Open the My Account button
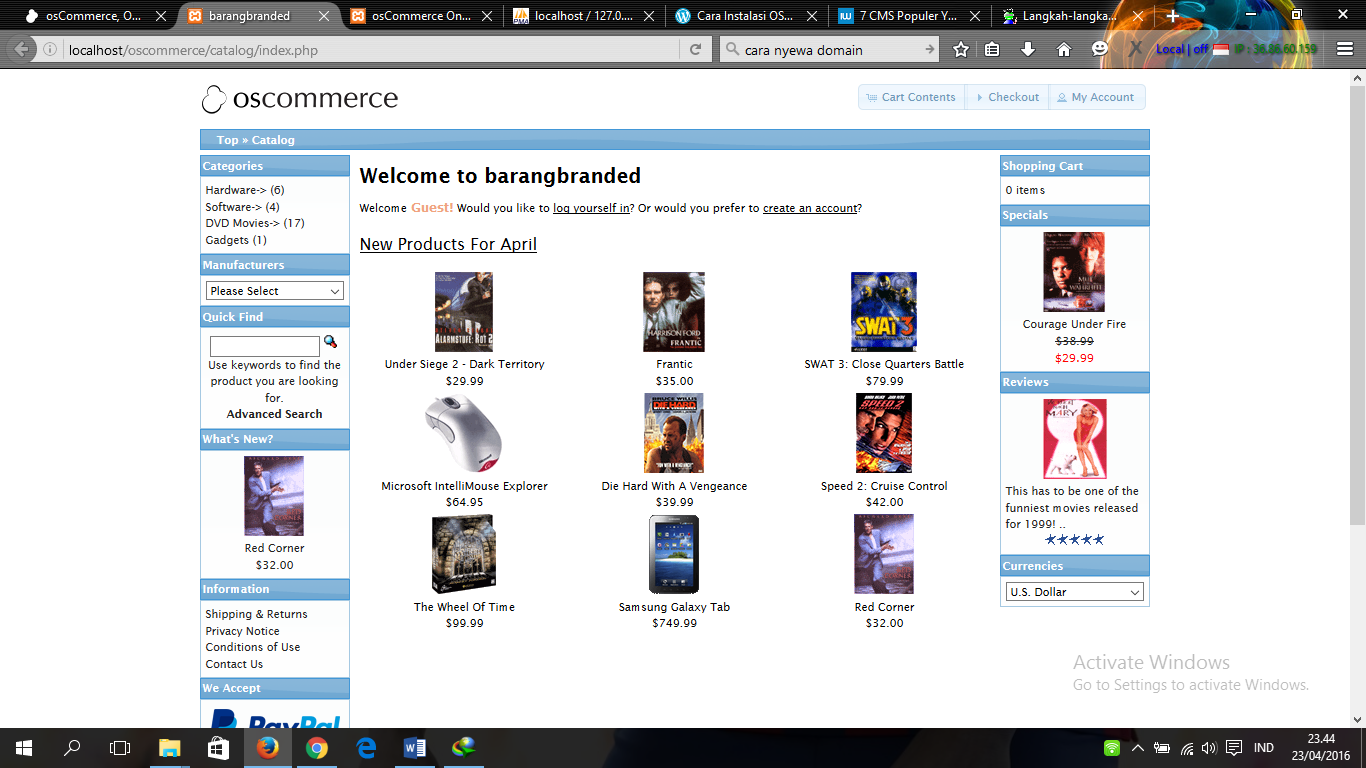 [x=1096, y=97]
